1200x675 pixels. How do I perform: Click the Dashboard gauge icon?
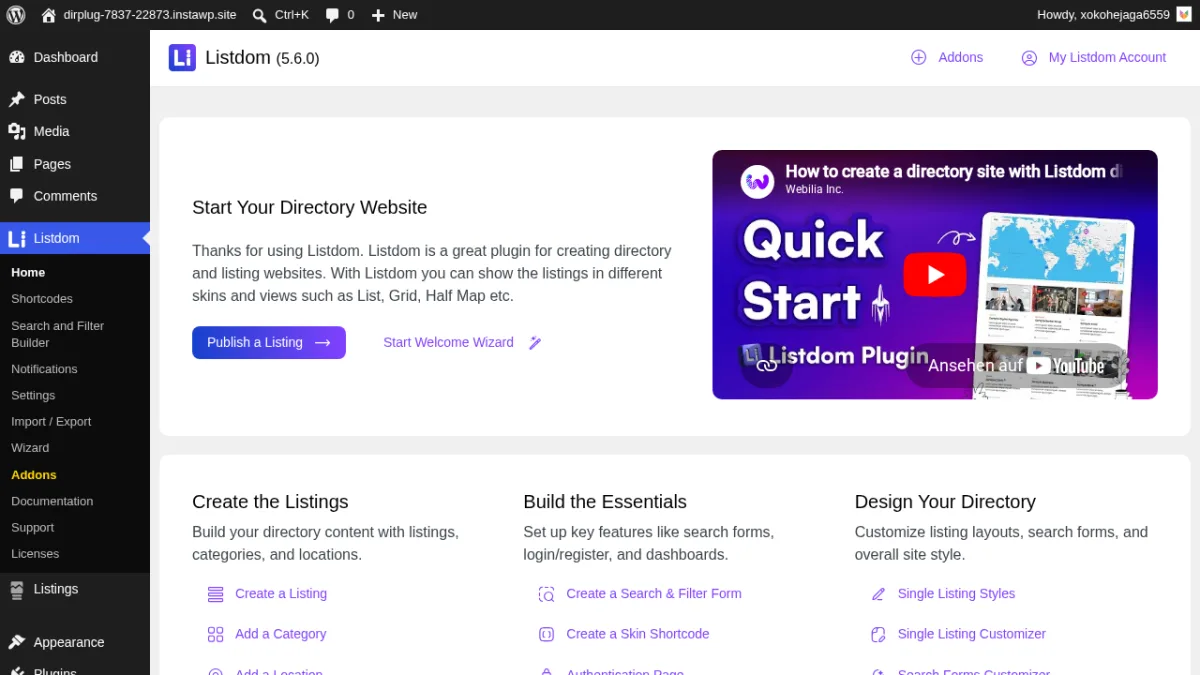click(17, 57)
